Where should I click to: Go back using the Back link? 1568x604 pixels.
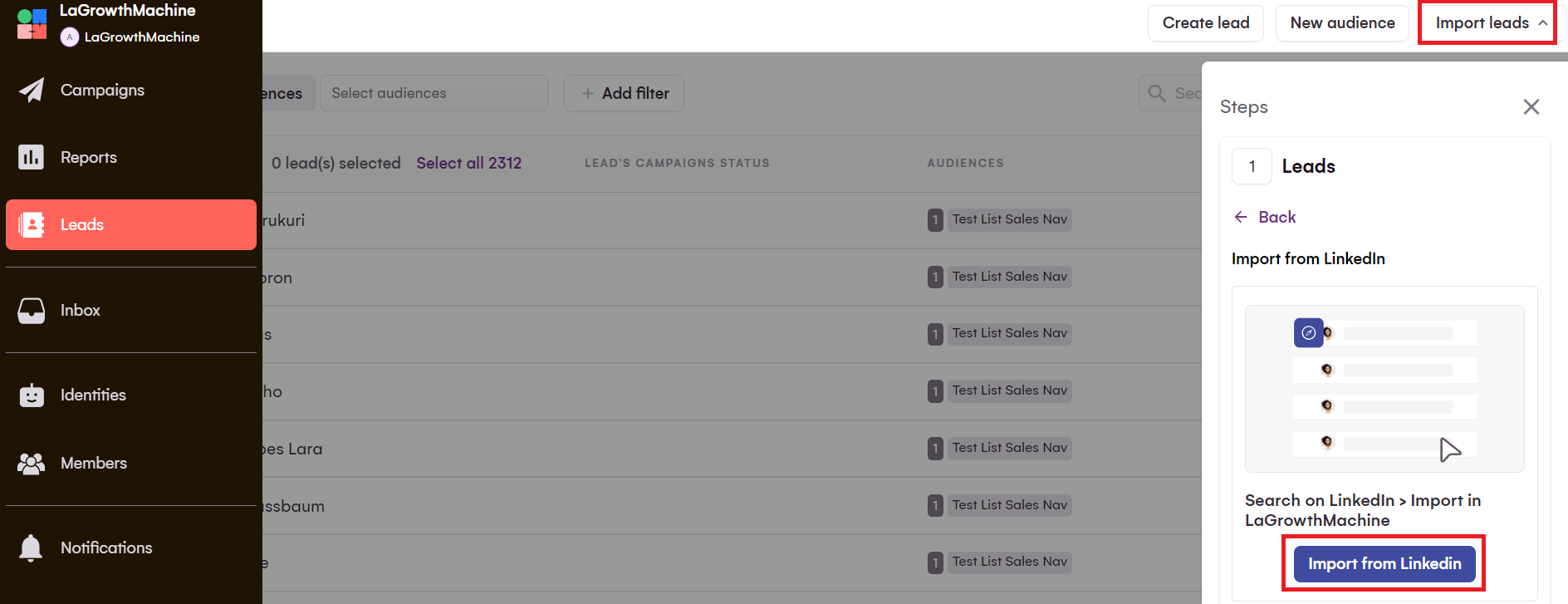click(x=1265, y=217)
